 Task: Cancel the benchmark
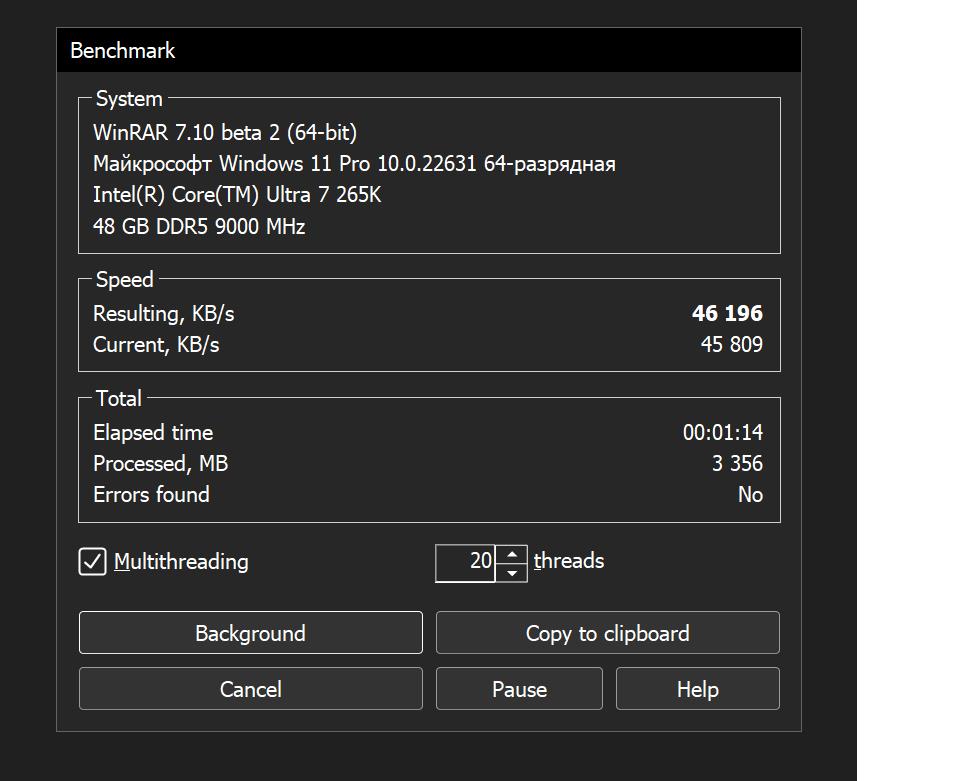coord(250,689)
